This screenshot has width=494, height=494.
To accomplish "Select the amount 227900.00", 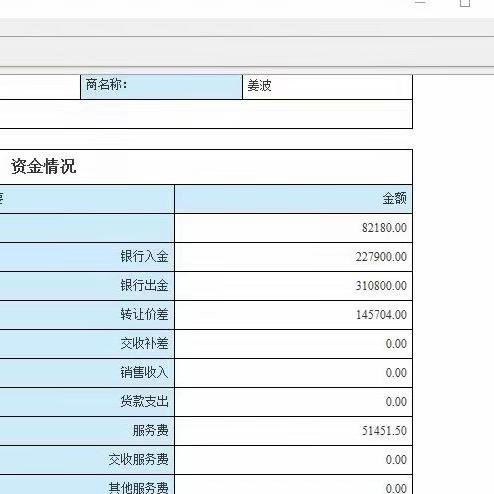I will pos(381,257).
